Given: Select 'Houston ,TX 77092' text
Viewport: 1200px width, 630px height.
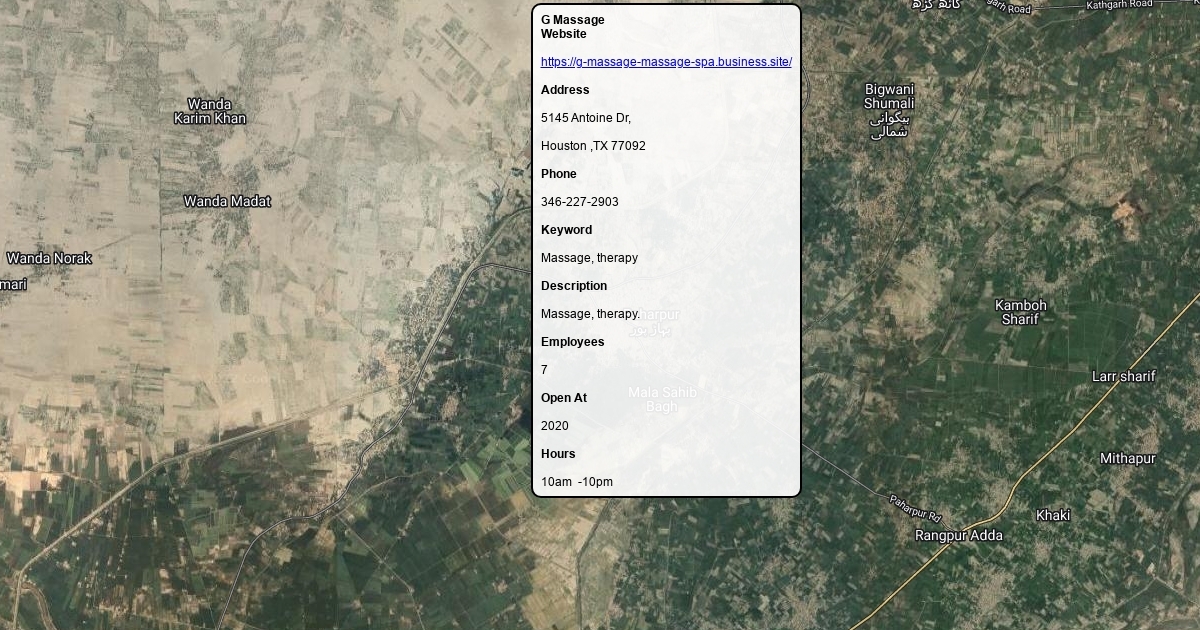Looking at the screenshot, I should [x=593, y=146].
